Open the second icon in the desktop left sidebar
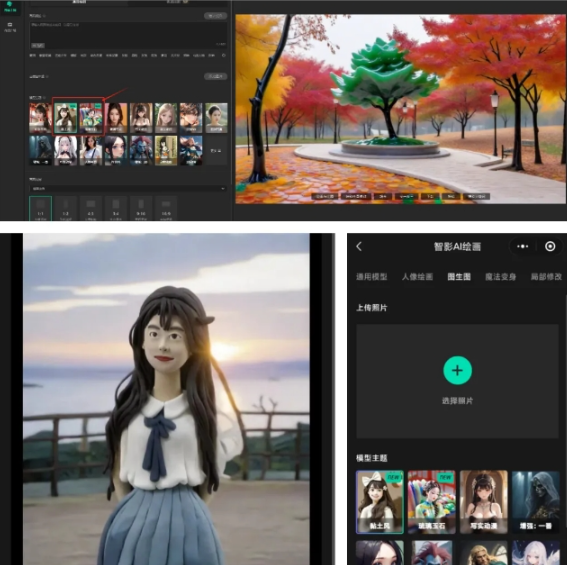The image size is (567, 565). click(x=10, y=27)
